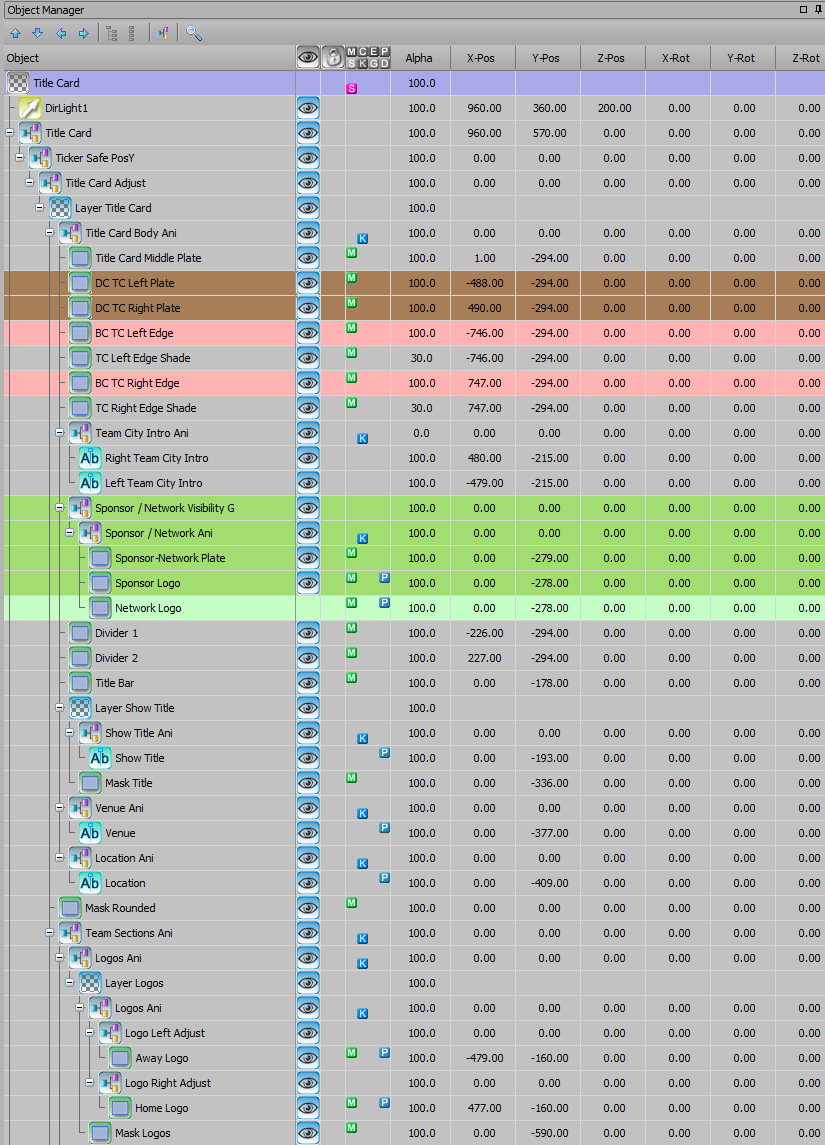
Task: Click the Ab text icon of Right Team City Intro
Action: click(90, 458)
